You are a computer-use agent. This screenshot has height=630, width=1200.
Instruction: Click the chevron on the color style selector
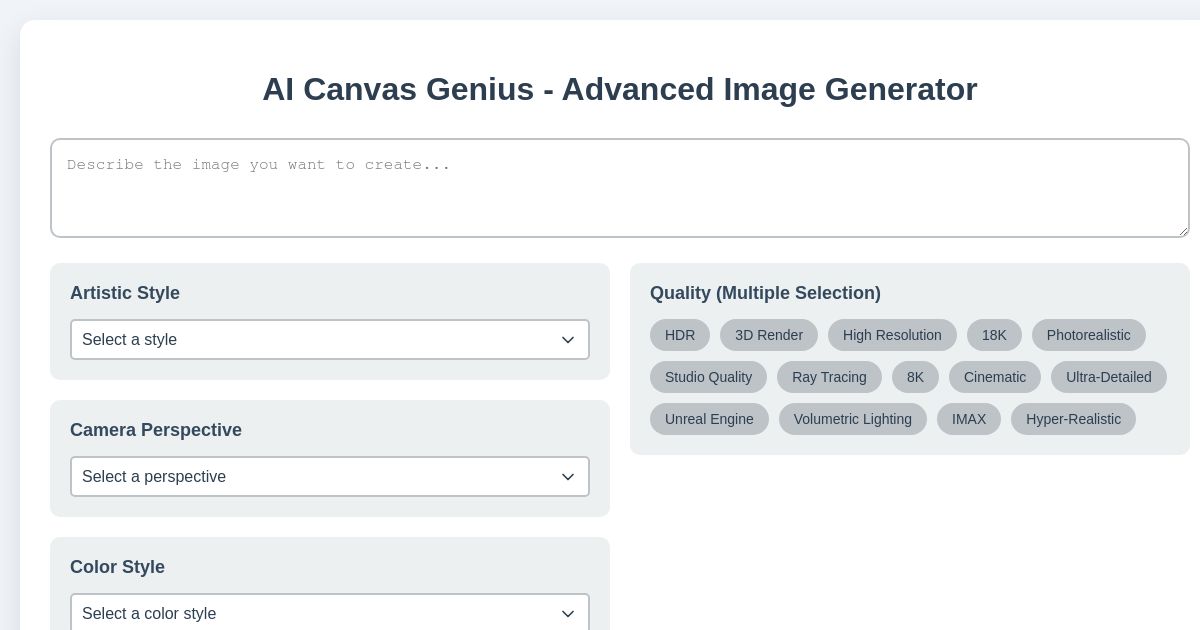tap(568, 614)
